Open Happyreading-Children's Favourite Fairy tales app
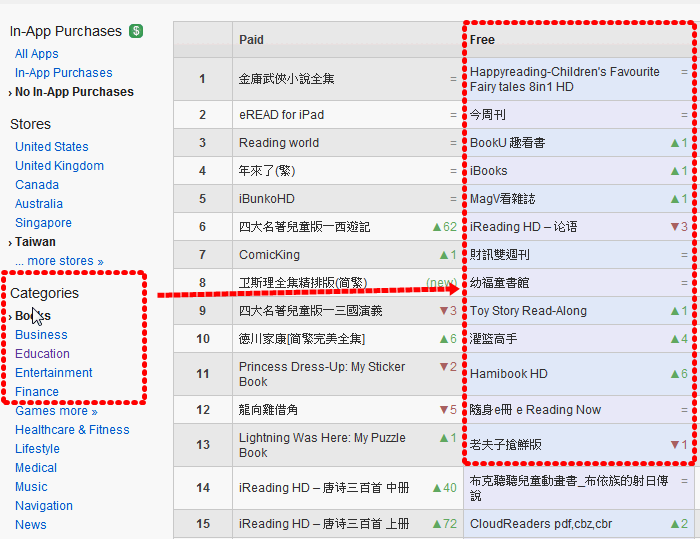This screenshot has width=700, height=539. [564, 79]
